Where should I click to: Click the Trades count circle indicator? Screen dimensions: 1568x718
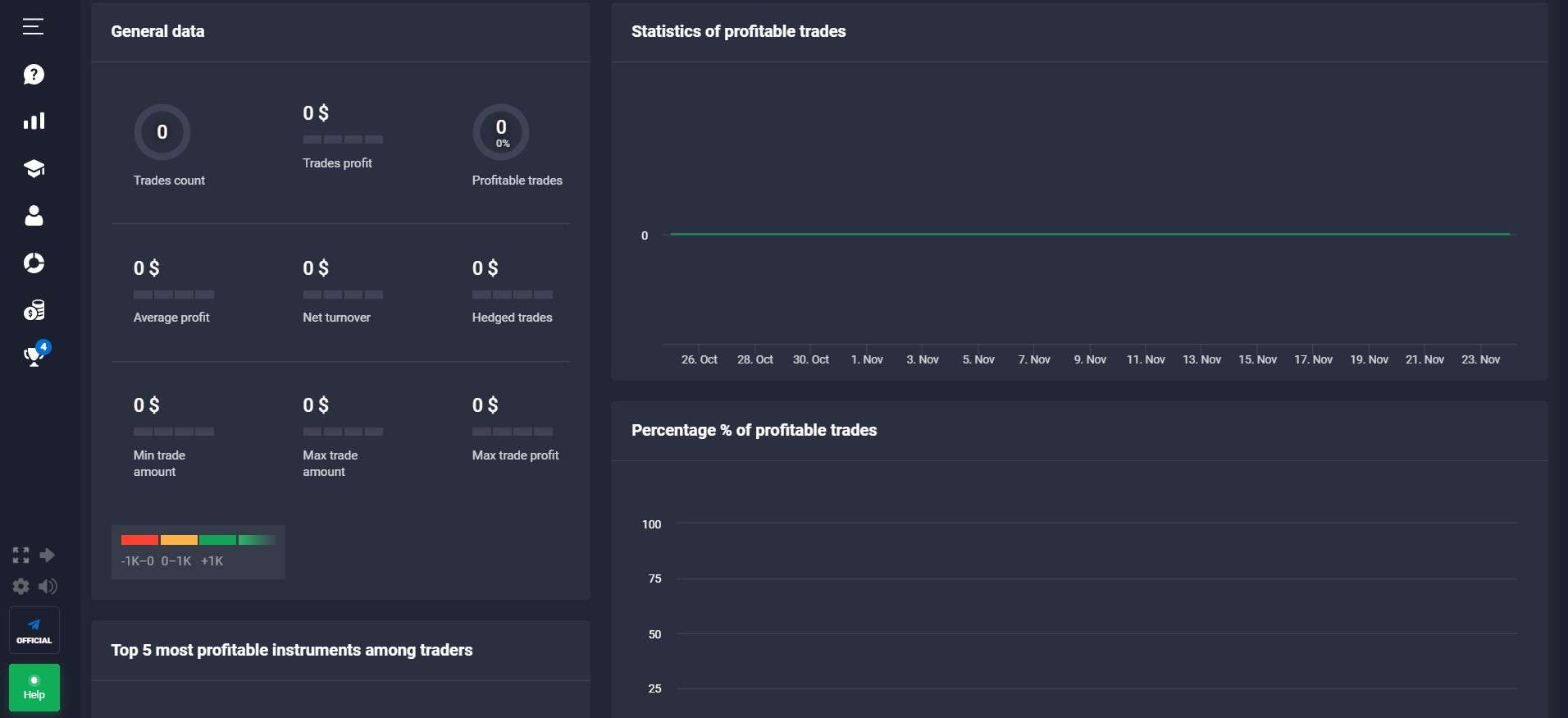tap(162, 132)
